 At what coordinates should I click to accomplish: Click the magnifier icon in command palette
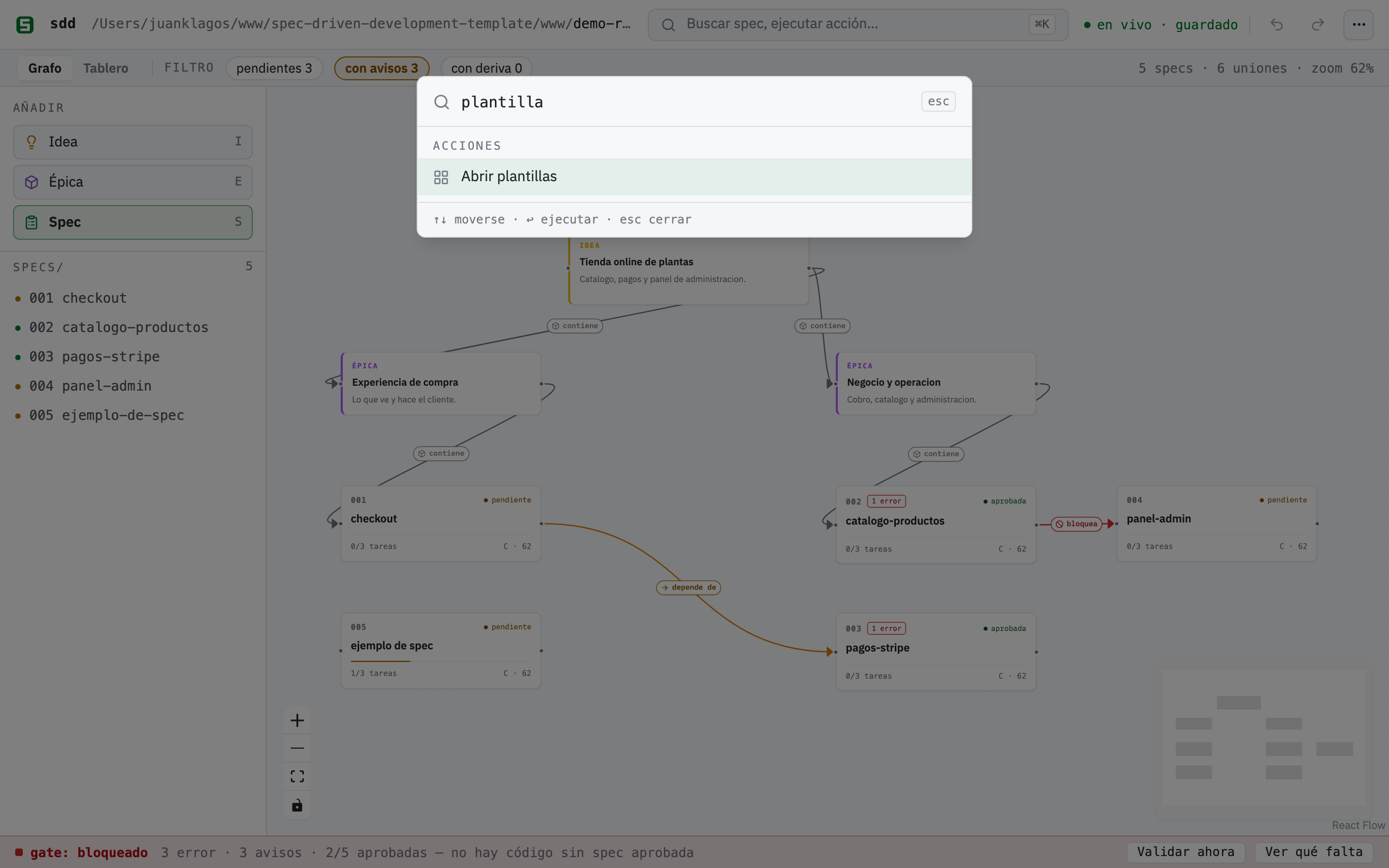coord(441,101)
